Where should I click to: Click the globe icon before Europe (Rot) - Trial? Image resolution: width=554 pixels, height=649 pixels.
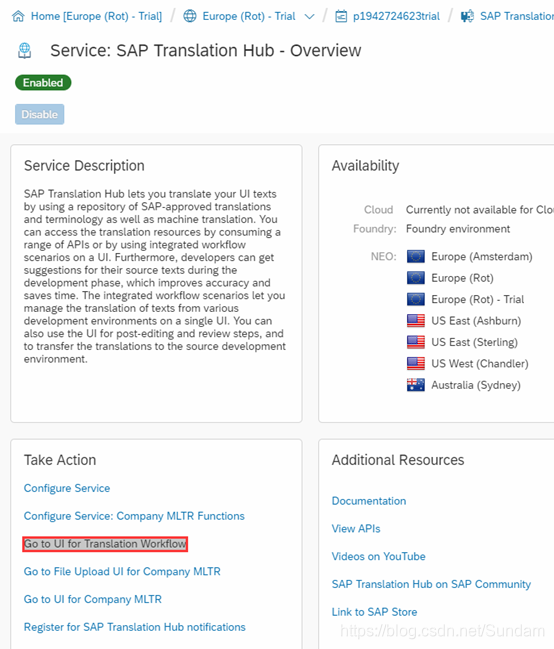[190, 16]
